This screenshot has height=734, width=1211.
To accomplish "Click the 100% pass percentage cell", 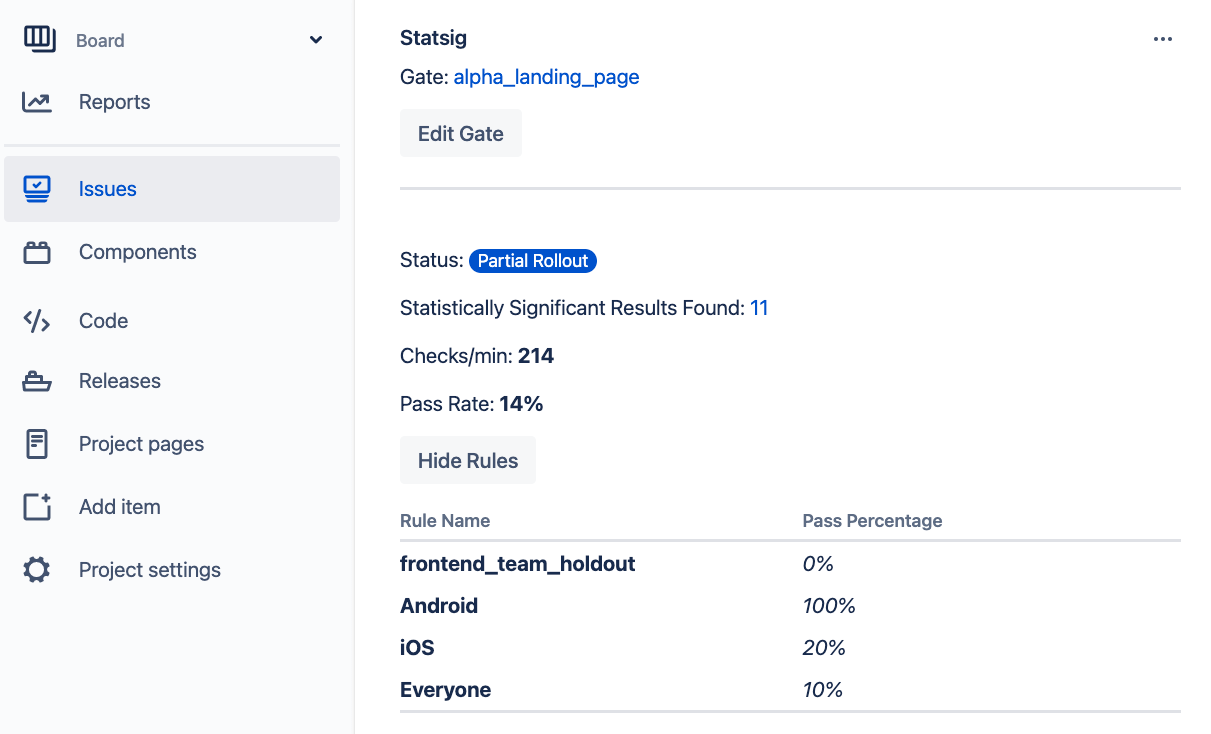I will (x=829, y=606).
